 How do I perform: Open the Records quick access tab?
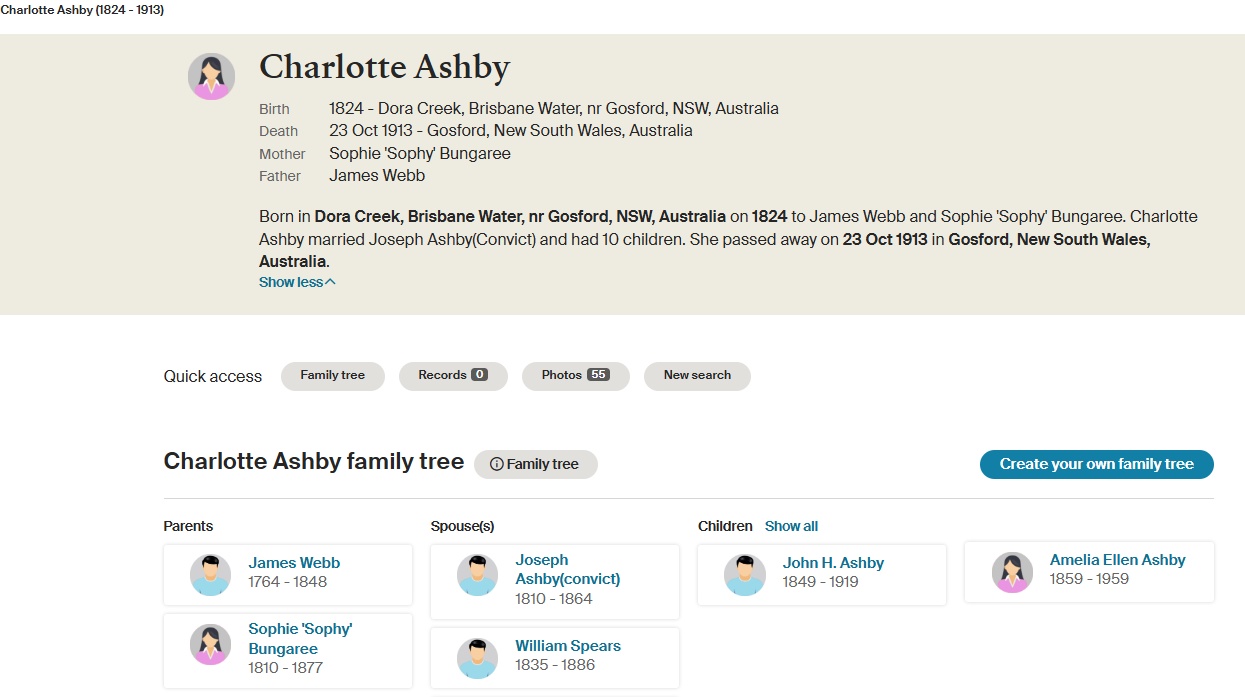pos(453,376)
